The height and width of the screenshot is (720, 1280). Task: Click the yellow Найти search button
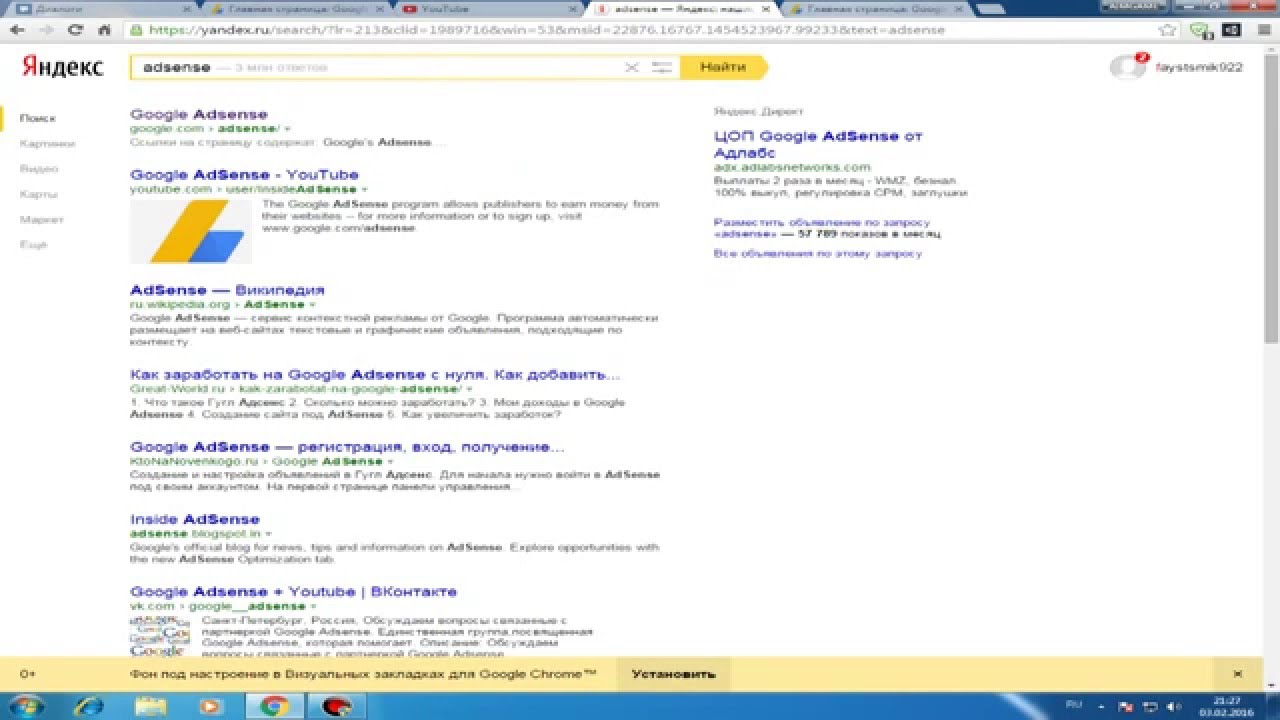723,67
